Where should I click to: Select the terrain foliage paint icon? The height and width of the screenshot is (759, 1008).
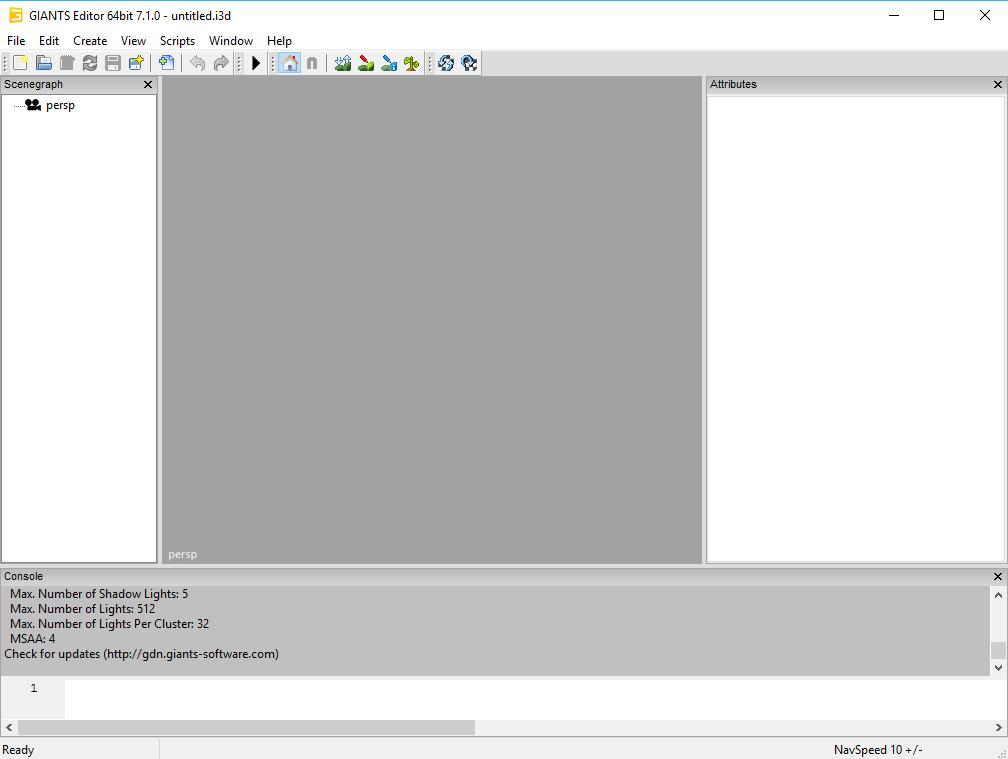411,63
